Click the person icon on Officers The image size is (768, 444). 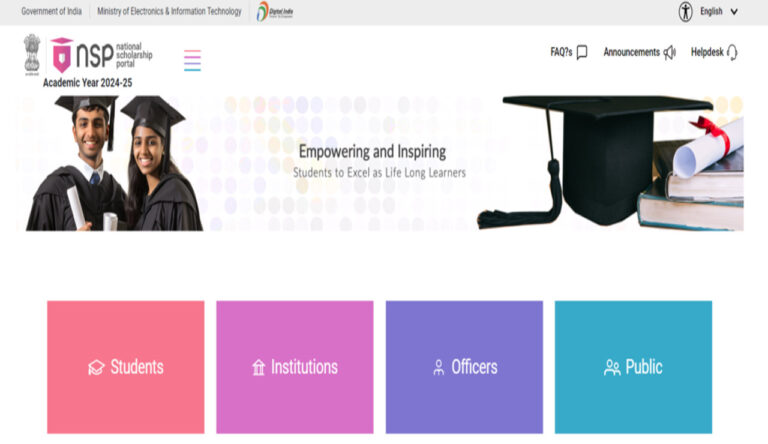tap(438, 367)
